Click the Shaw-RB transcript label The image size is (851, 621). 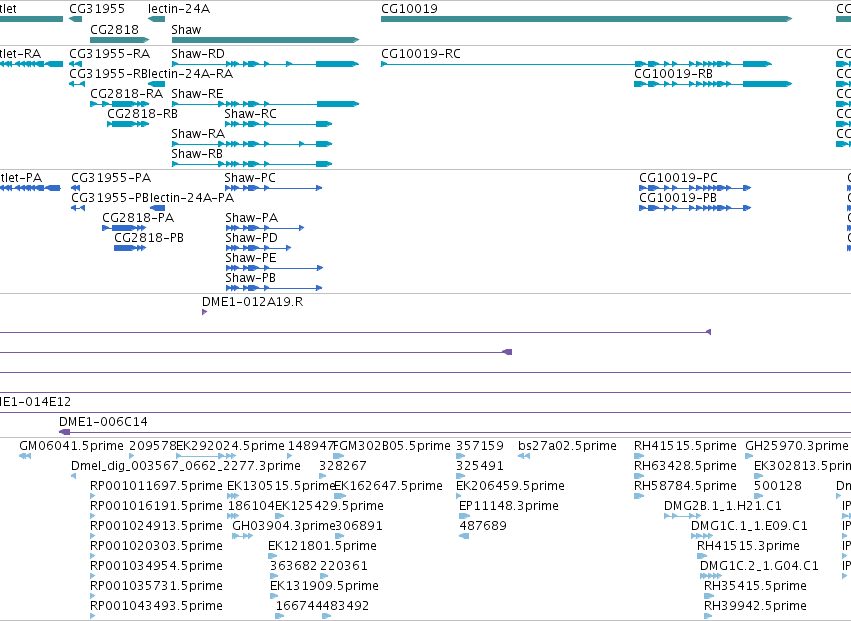pyautogui.click(x=197, y=154)
